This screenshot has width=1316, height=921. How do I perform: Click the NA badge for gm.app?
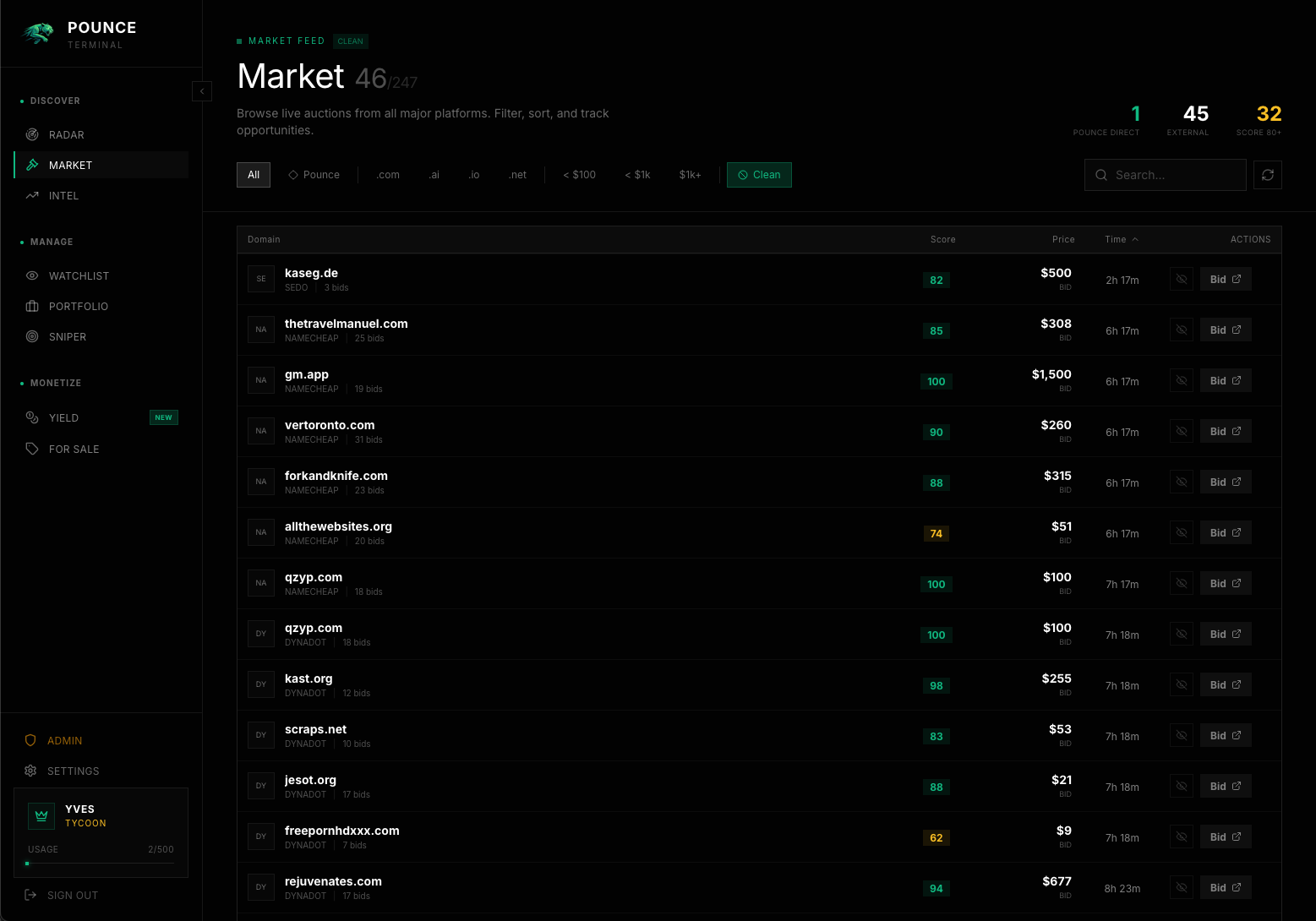click(261, 380)
